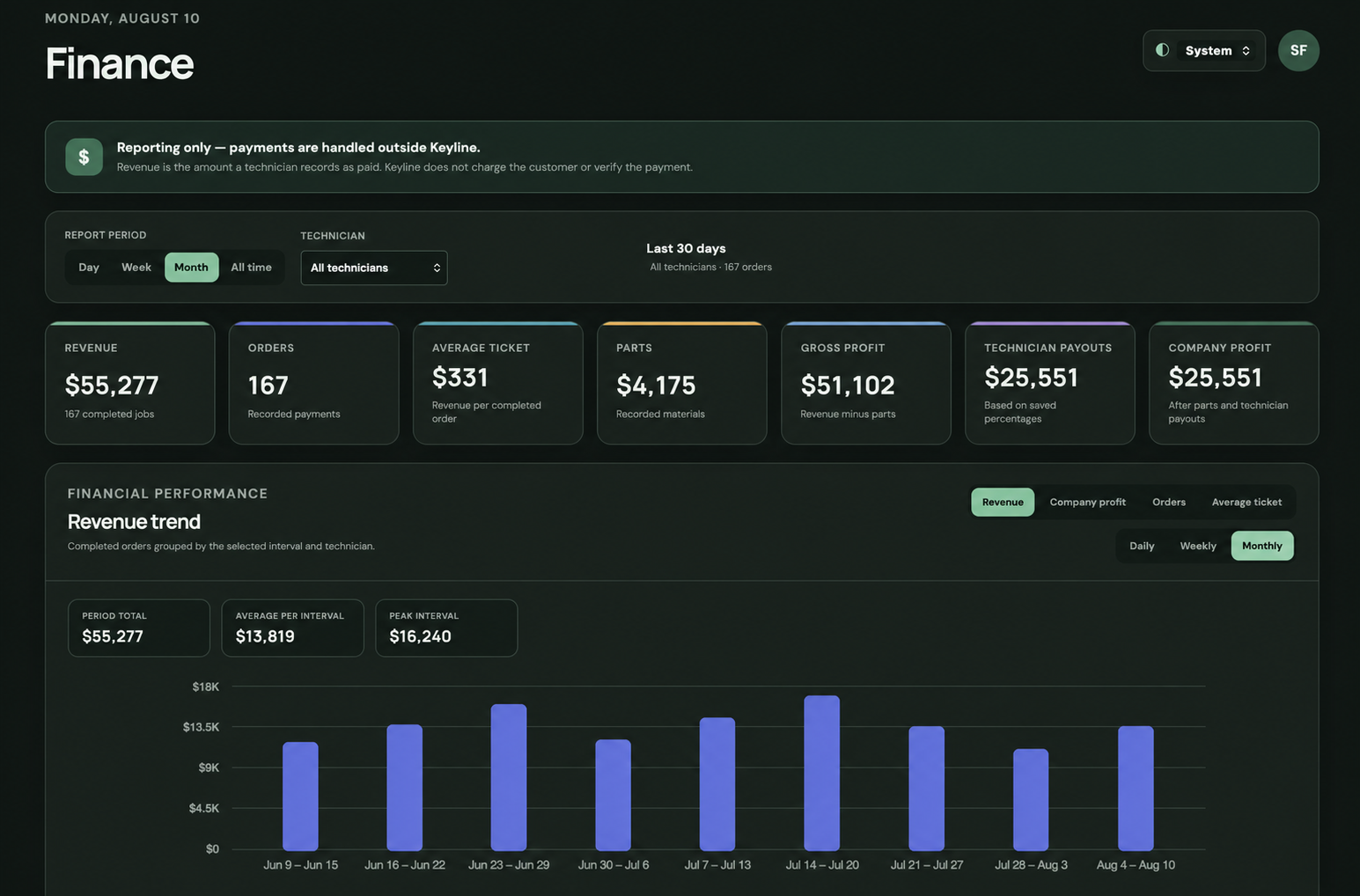The width and height of the screenshot is (1360, 896).
Task: Click the Company Profit card
Action: coord(1234,383)
